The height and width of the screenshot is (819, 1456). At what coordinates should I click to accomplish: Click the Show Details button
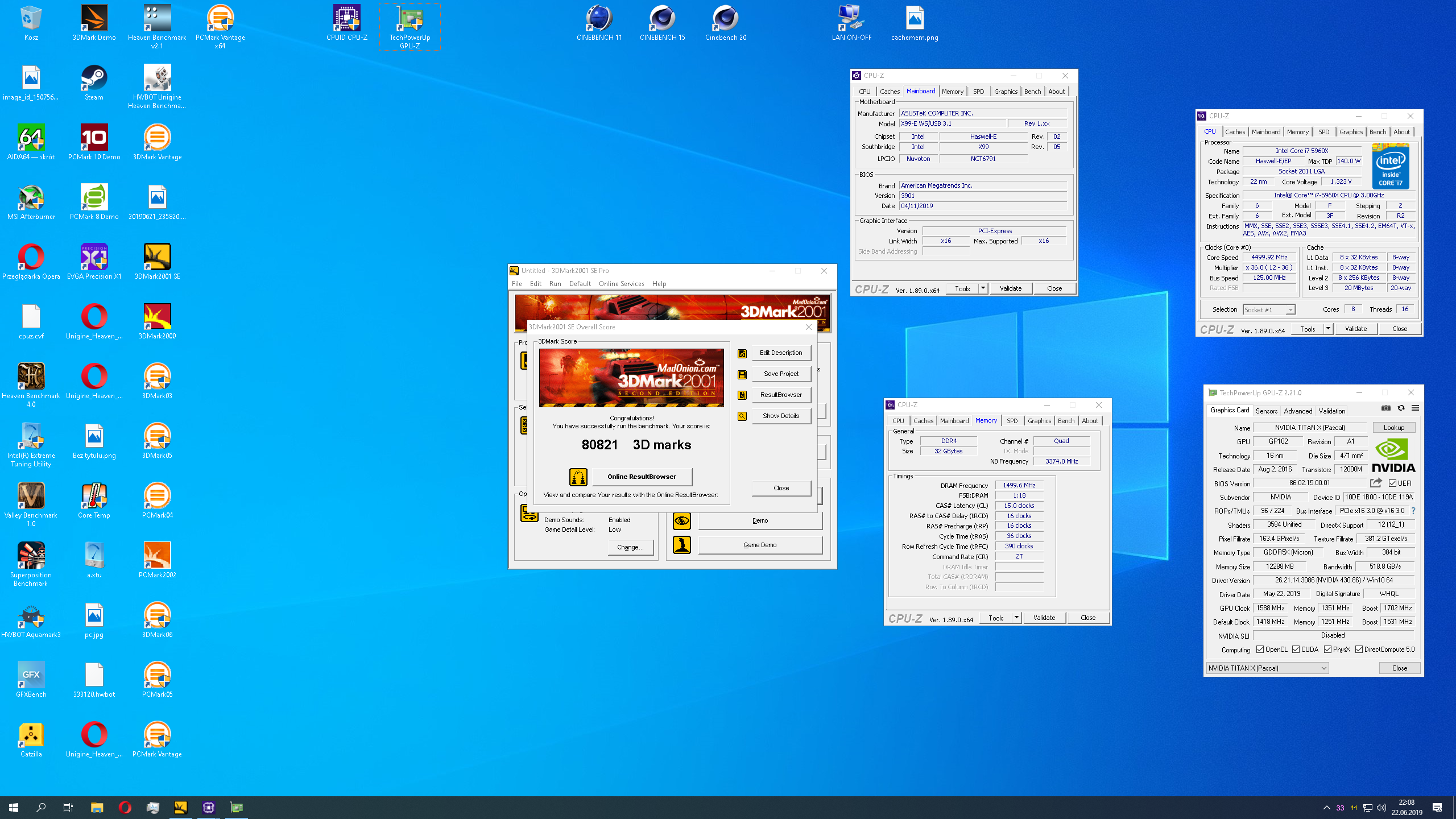pyautogui.click(x=781, y=416)
